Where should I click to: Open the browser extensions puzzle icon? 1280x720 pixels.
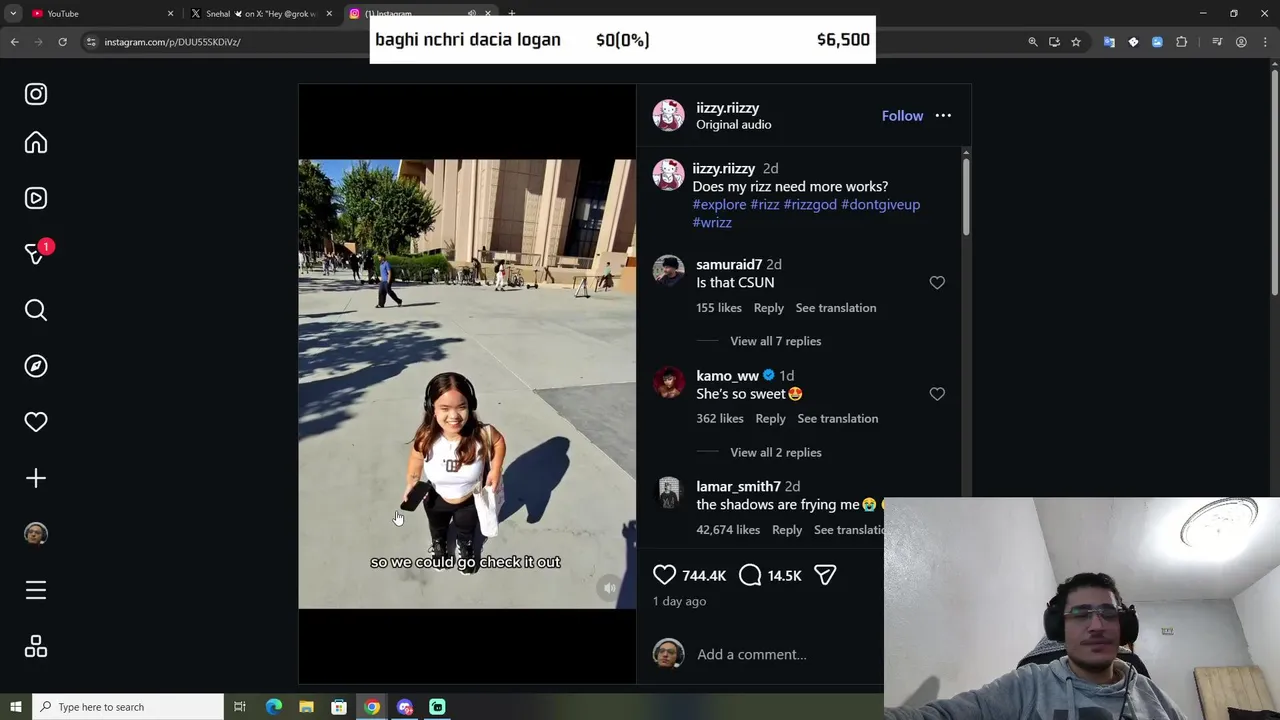pos(1182,42)
